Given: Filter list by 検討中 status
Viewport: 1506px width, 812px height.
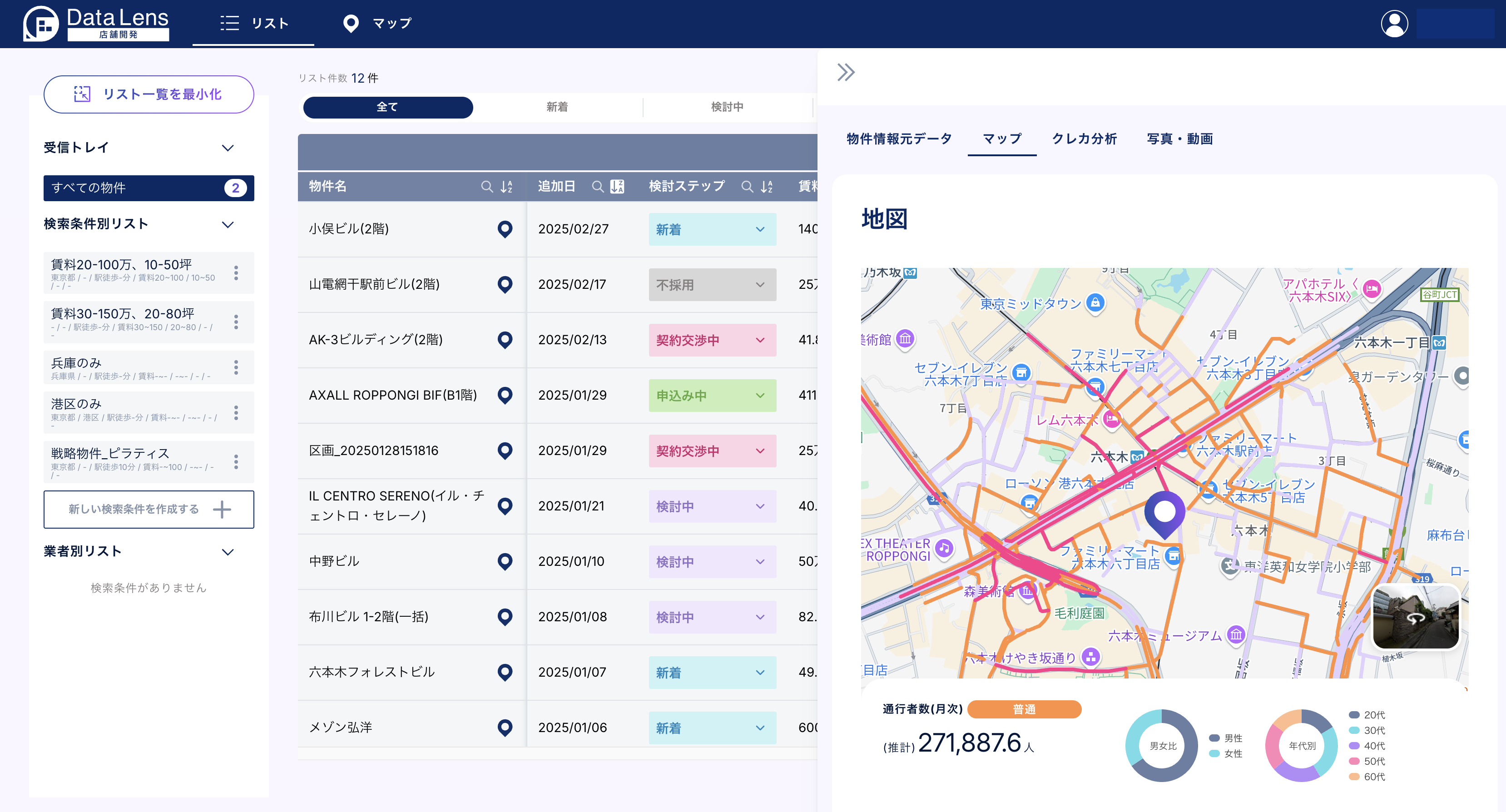Looking at the screenshot, I should [727, 107].
